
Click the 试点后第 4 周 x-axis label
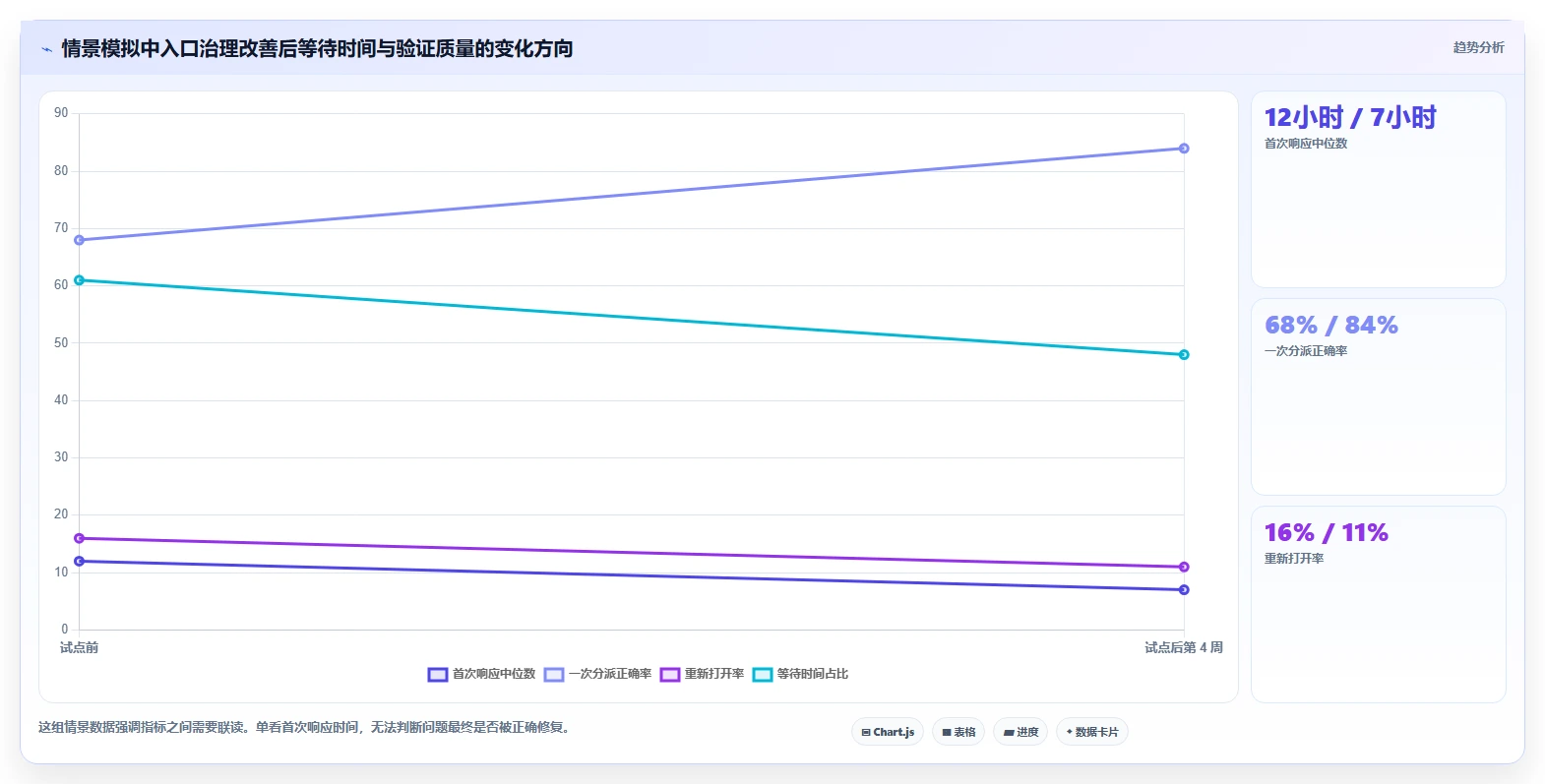coord(1184,647)
